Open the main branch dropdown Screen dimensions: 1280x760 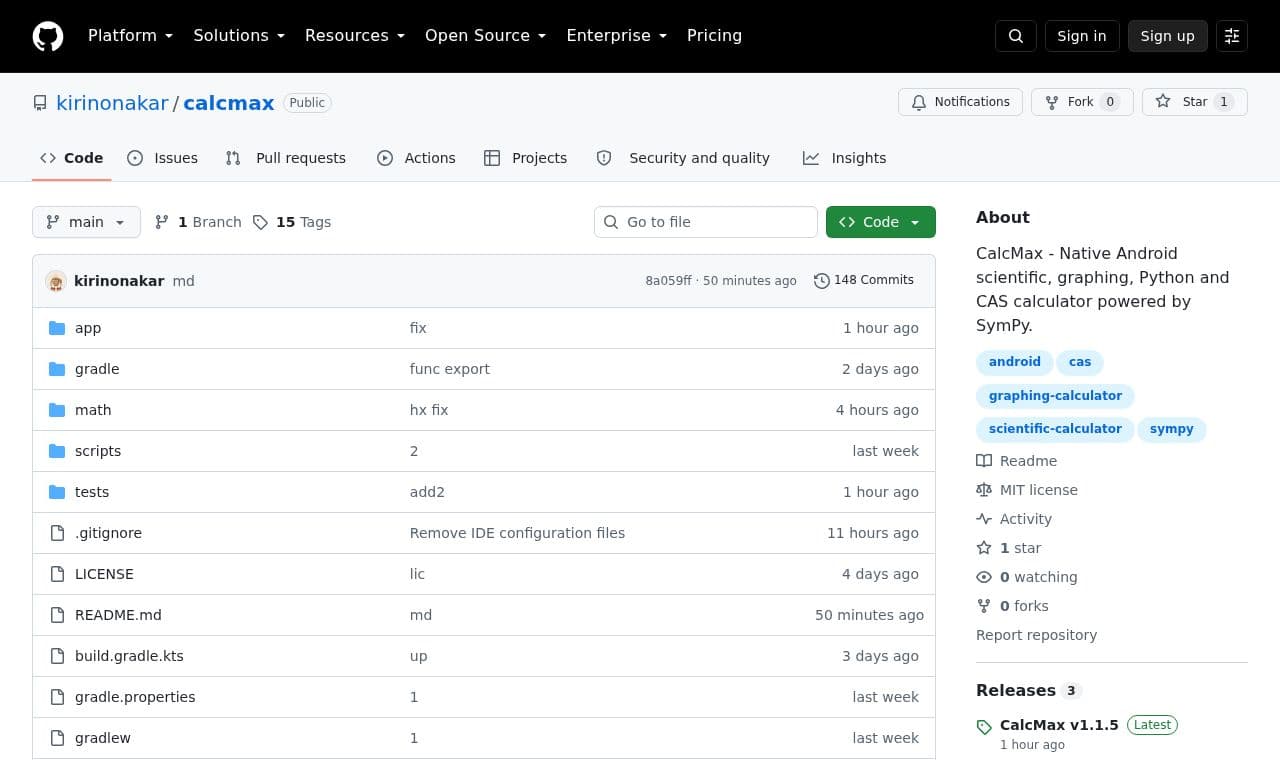click(86, 222)
